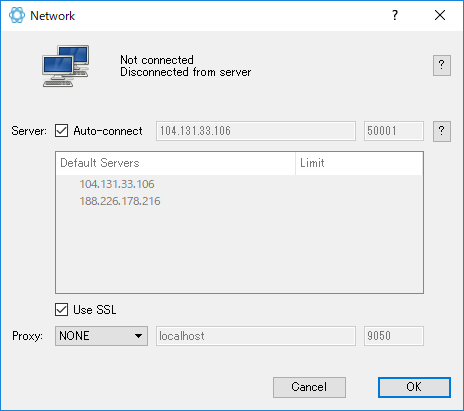This screenshot has width=464, height=411.
Task: Select server 104.131.33.106 in list
Action: click(117, 184)
